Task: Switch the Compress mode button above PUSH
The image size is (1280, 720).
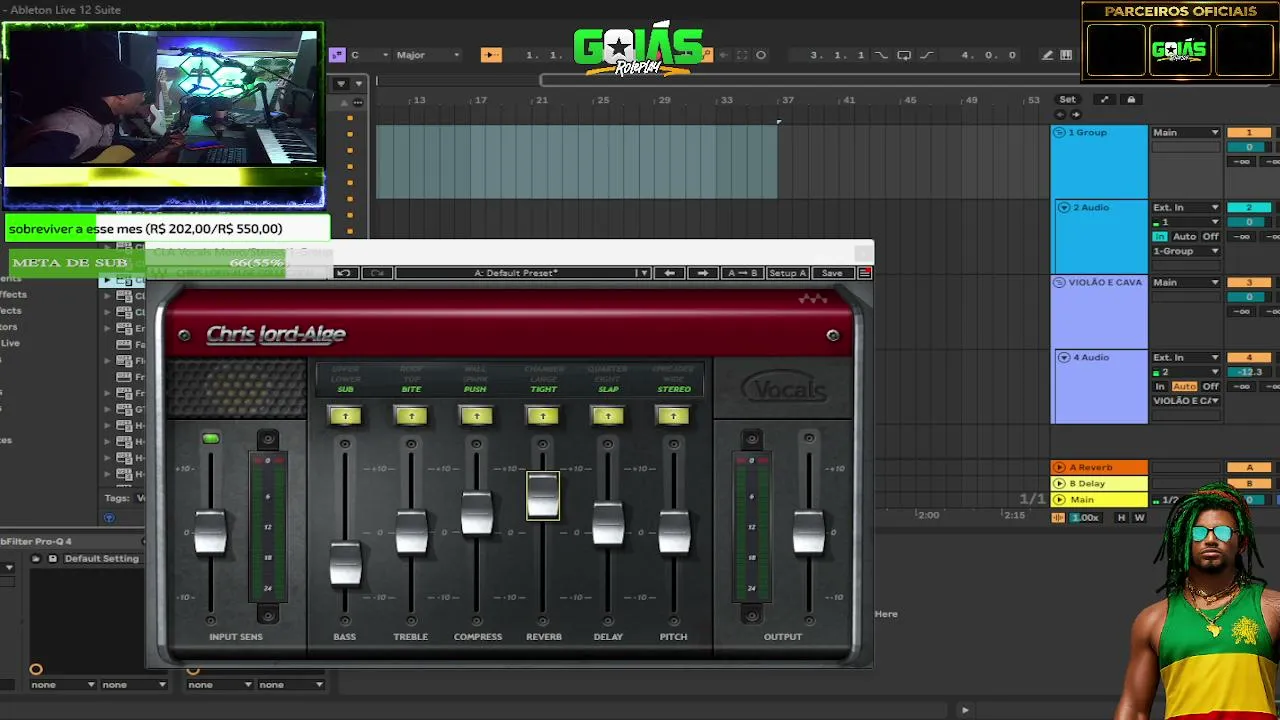Action: point(477,415)
